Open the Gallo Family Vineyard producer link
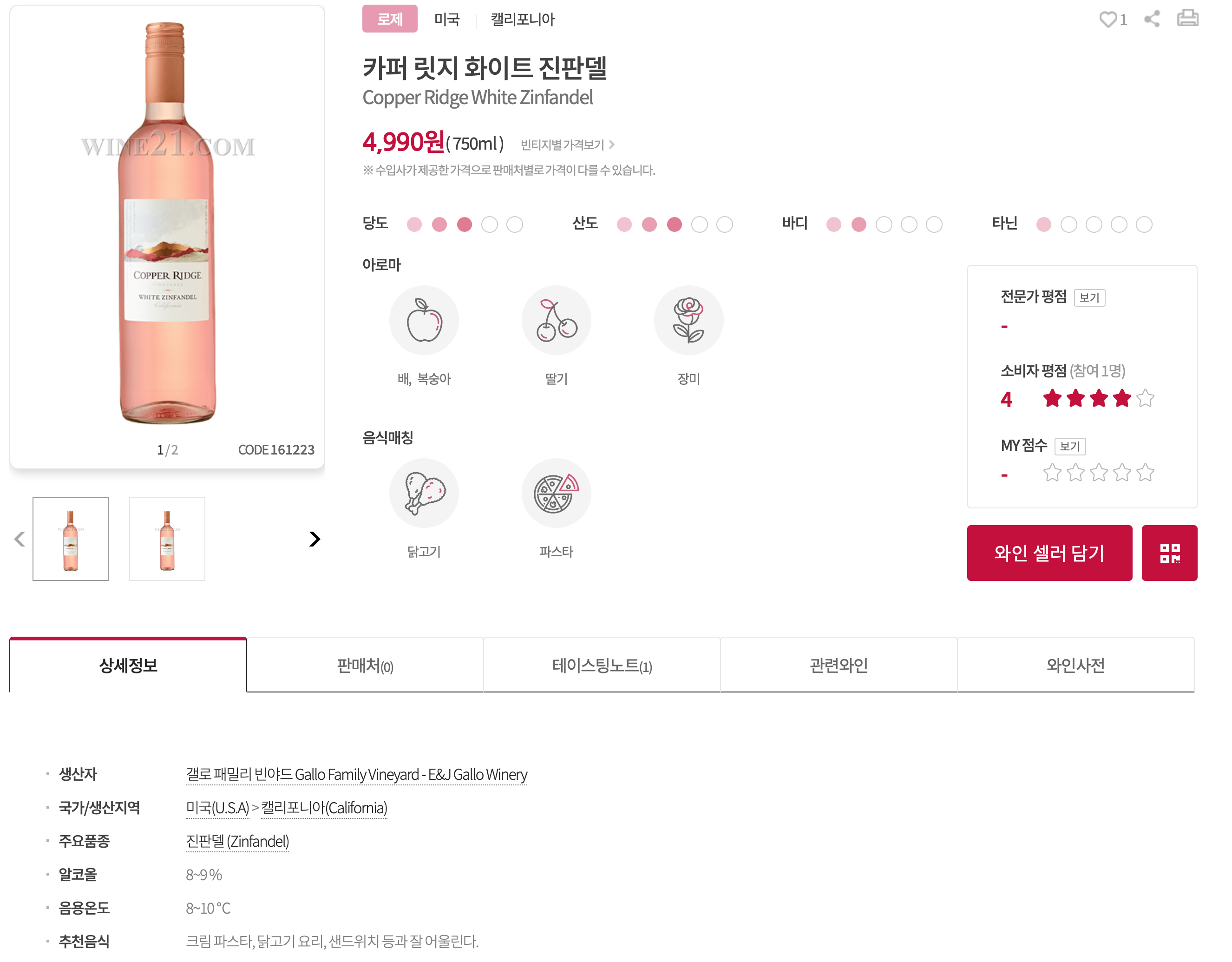This screenshot has height=962, width=1232. click(x=356, y=774)
